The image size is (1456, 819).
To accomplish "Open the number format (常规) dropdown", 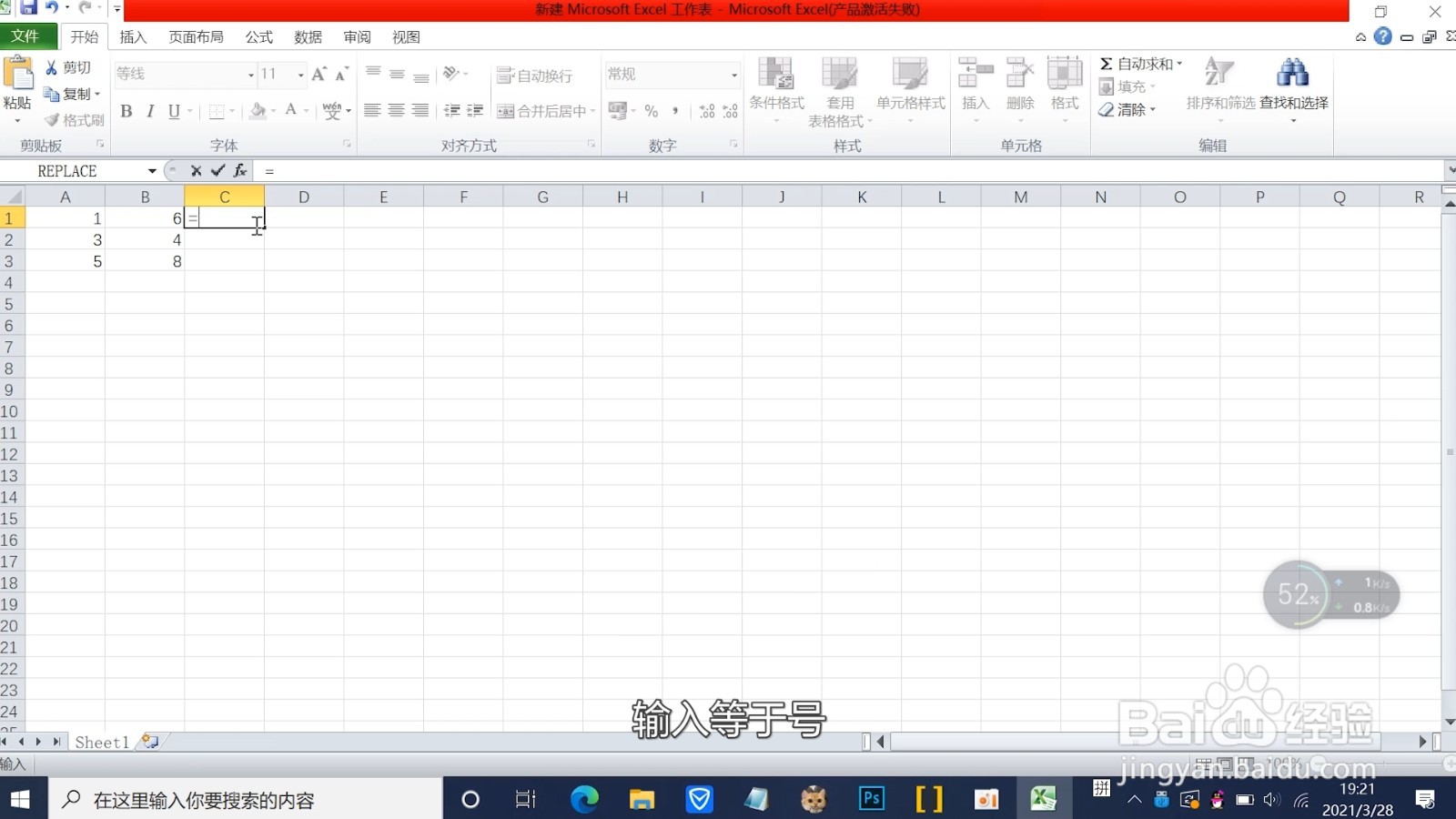I will [734, 75].
